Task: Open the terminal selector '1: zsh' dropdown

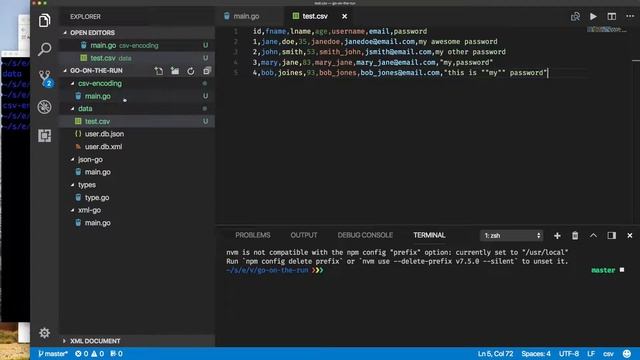Action: click(x=512, y=236)
